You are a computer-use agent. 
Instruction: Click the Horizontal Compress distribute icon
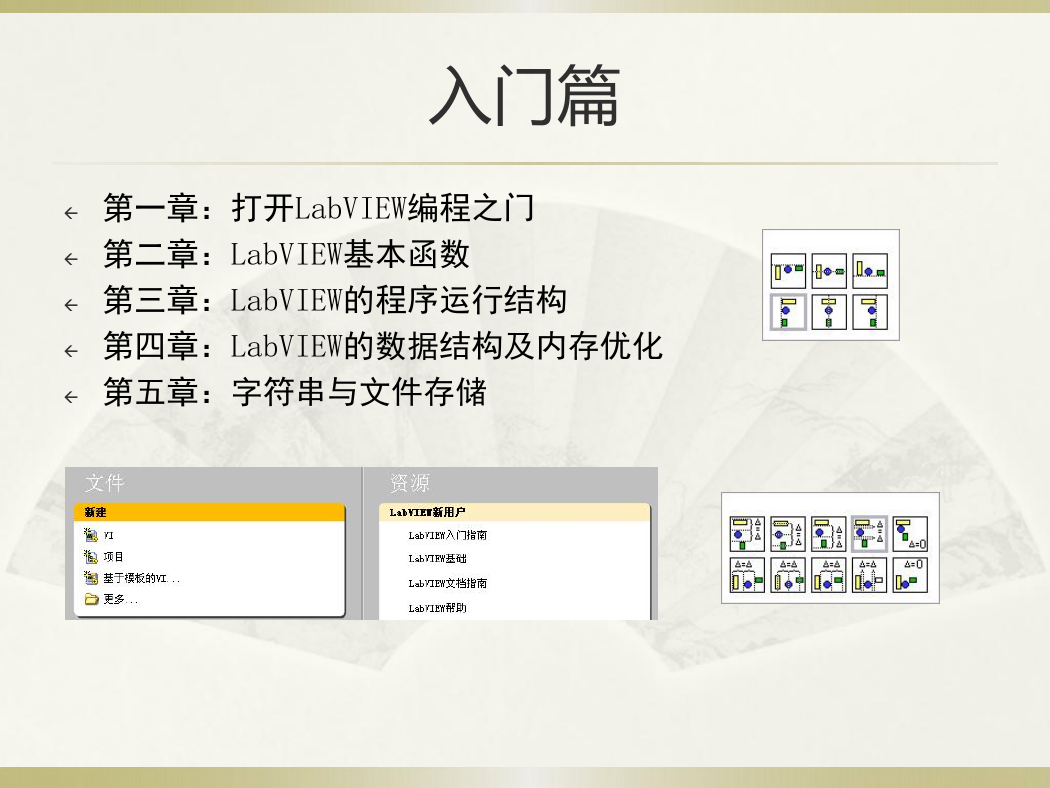tap(911, 575)
